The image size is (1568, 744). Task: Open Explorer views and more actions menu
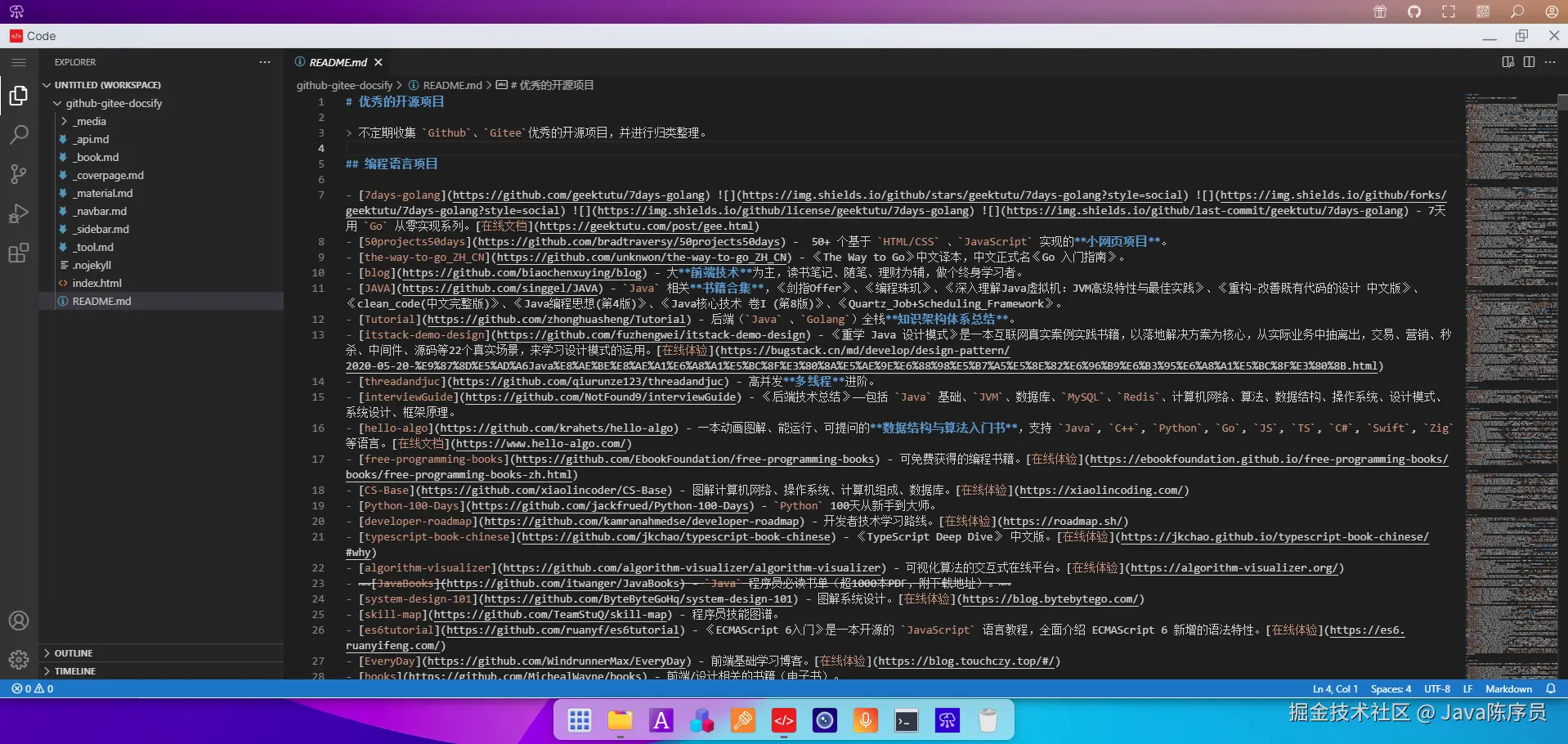[265, 62]
